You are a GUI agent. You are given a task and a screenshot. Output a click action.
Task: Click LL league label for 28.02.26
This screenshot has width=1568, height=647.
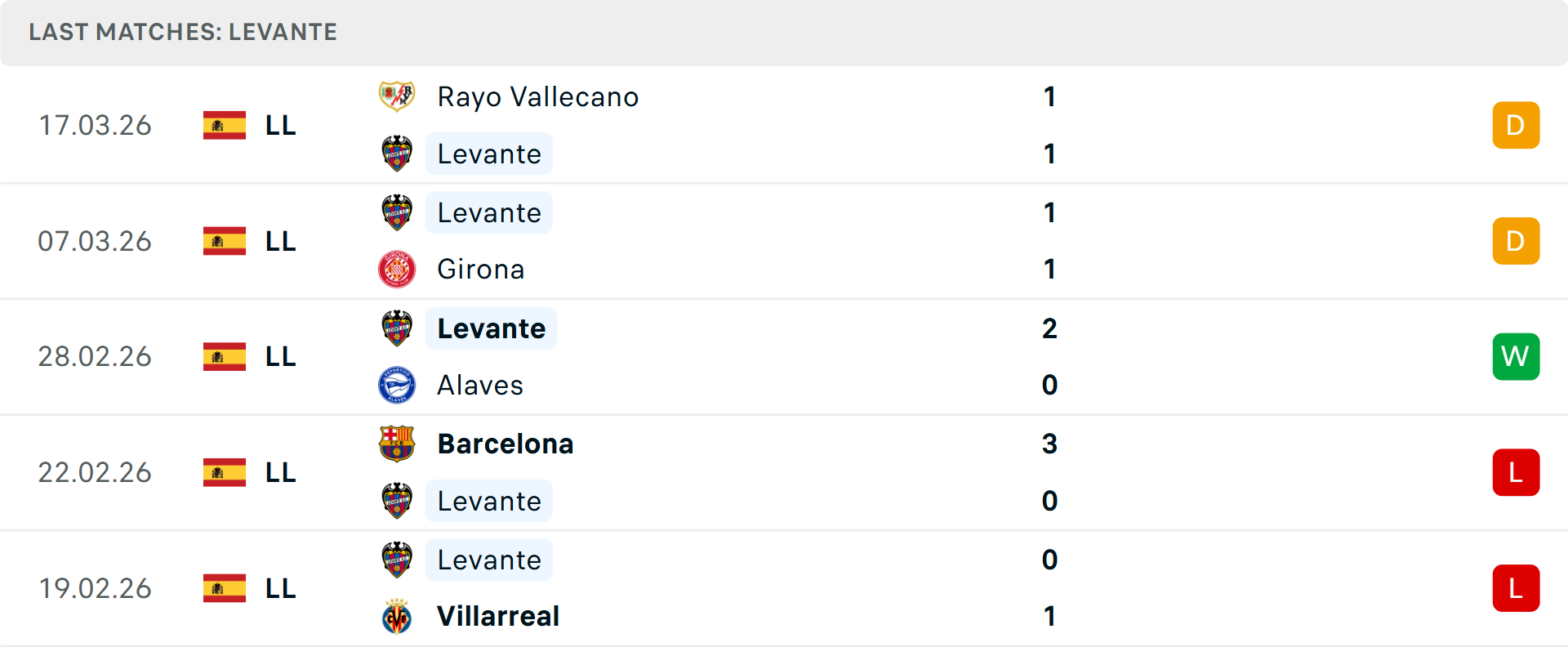click(280, 356)
